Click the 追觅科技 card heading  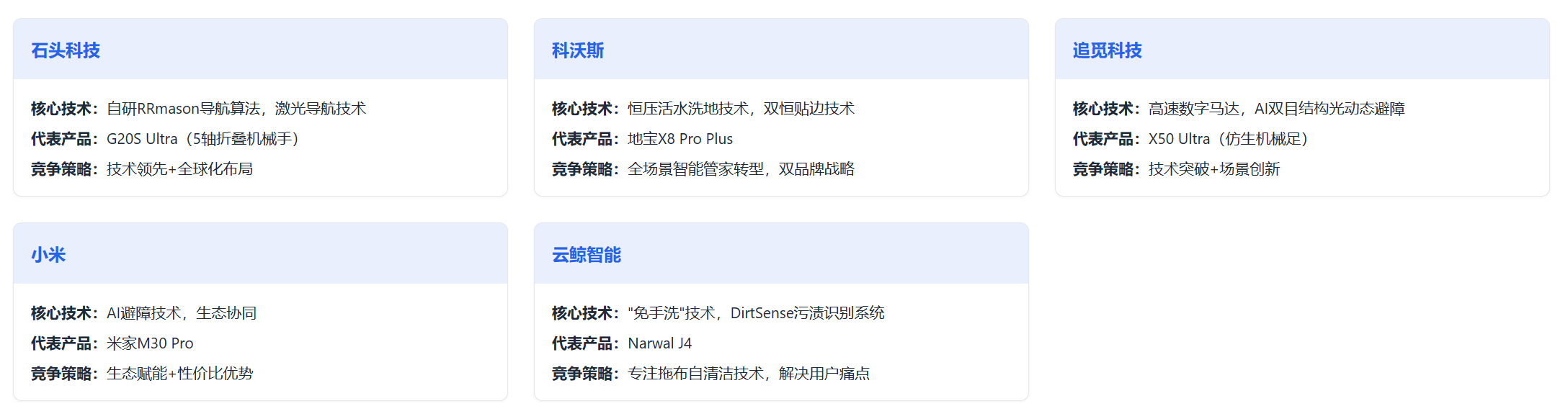(x=1107, y=50)
